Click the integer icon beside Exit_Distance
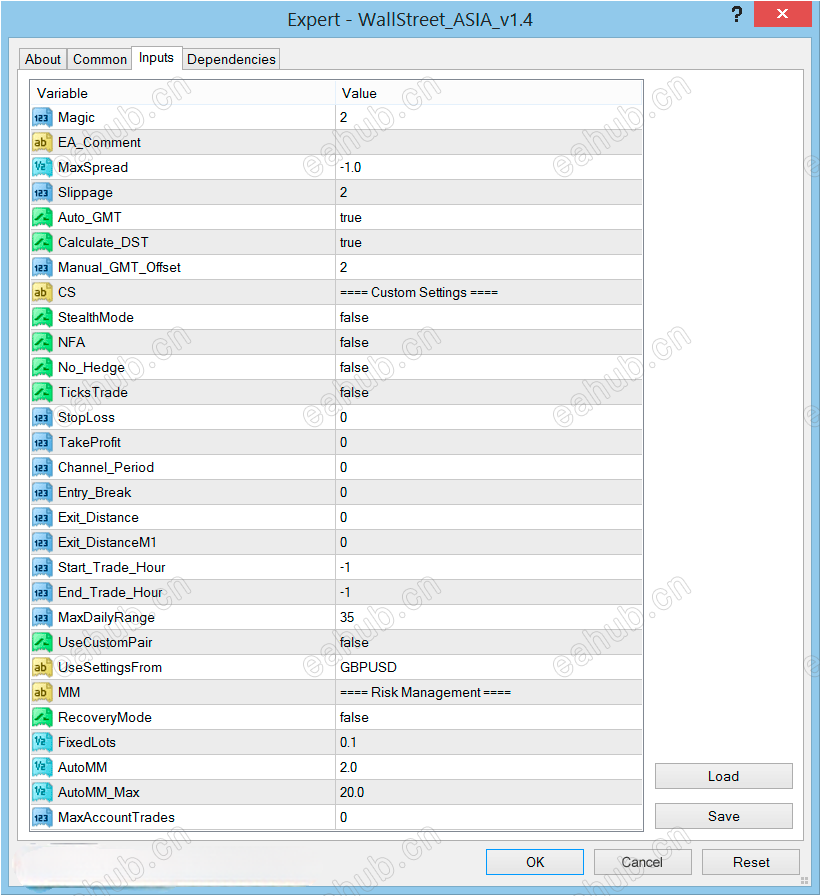Image resolution: width=820 pixels, height=896 pixels. (42, 518)
